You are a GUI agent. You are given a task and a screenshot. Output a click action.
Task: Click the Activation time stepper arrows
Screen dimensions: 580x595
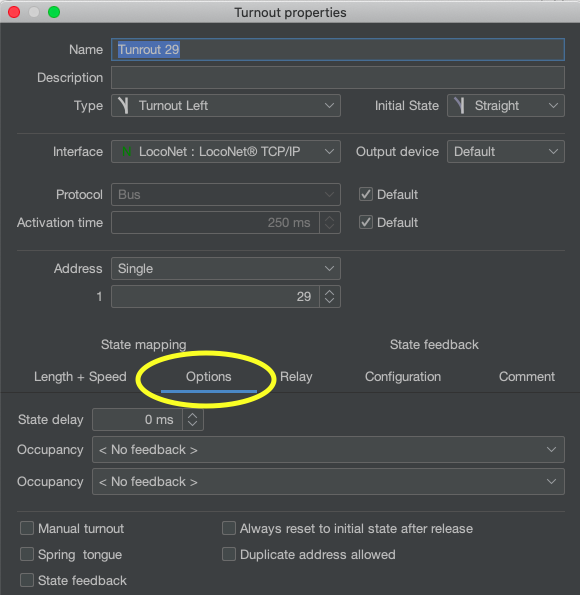(329, 222)
